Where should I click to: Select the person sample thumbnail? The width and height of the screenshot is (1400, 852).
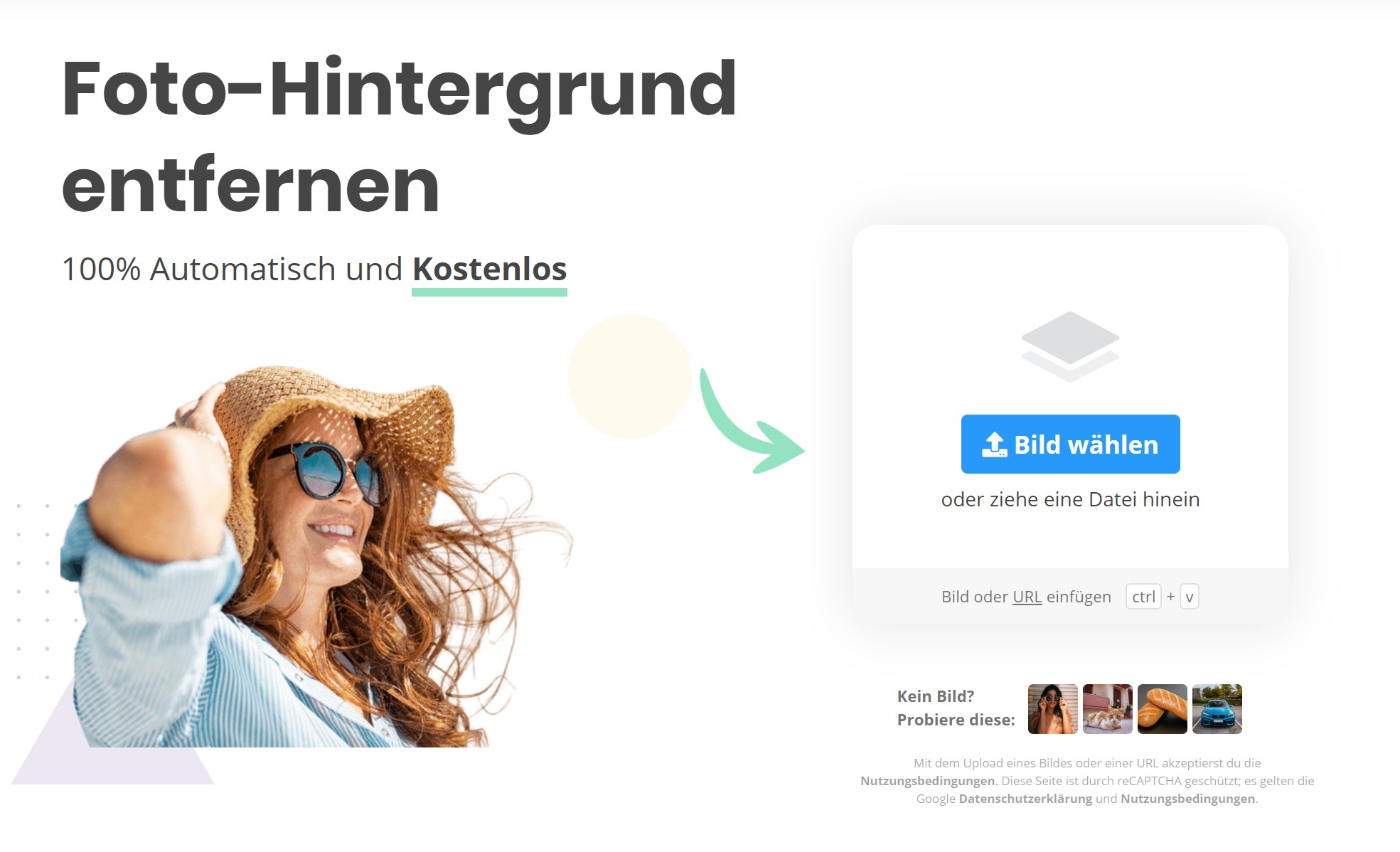point(1051,710)
